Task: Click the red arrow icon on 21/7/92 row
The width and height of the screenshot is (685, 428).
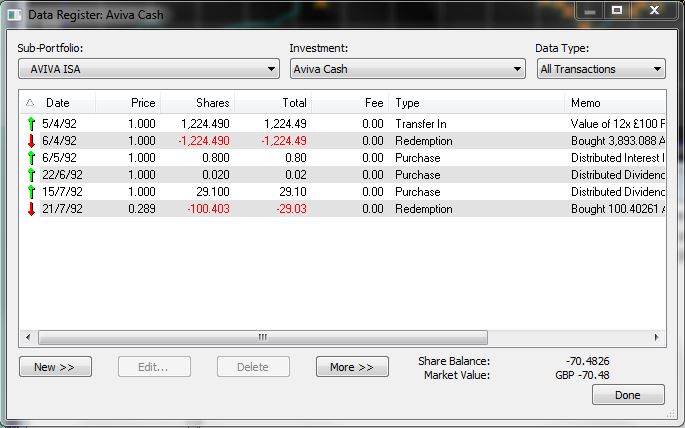Action: [x=31, y=209]
